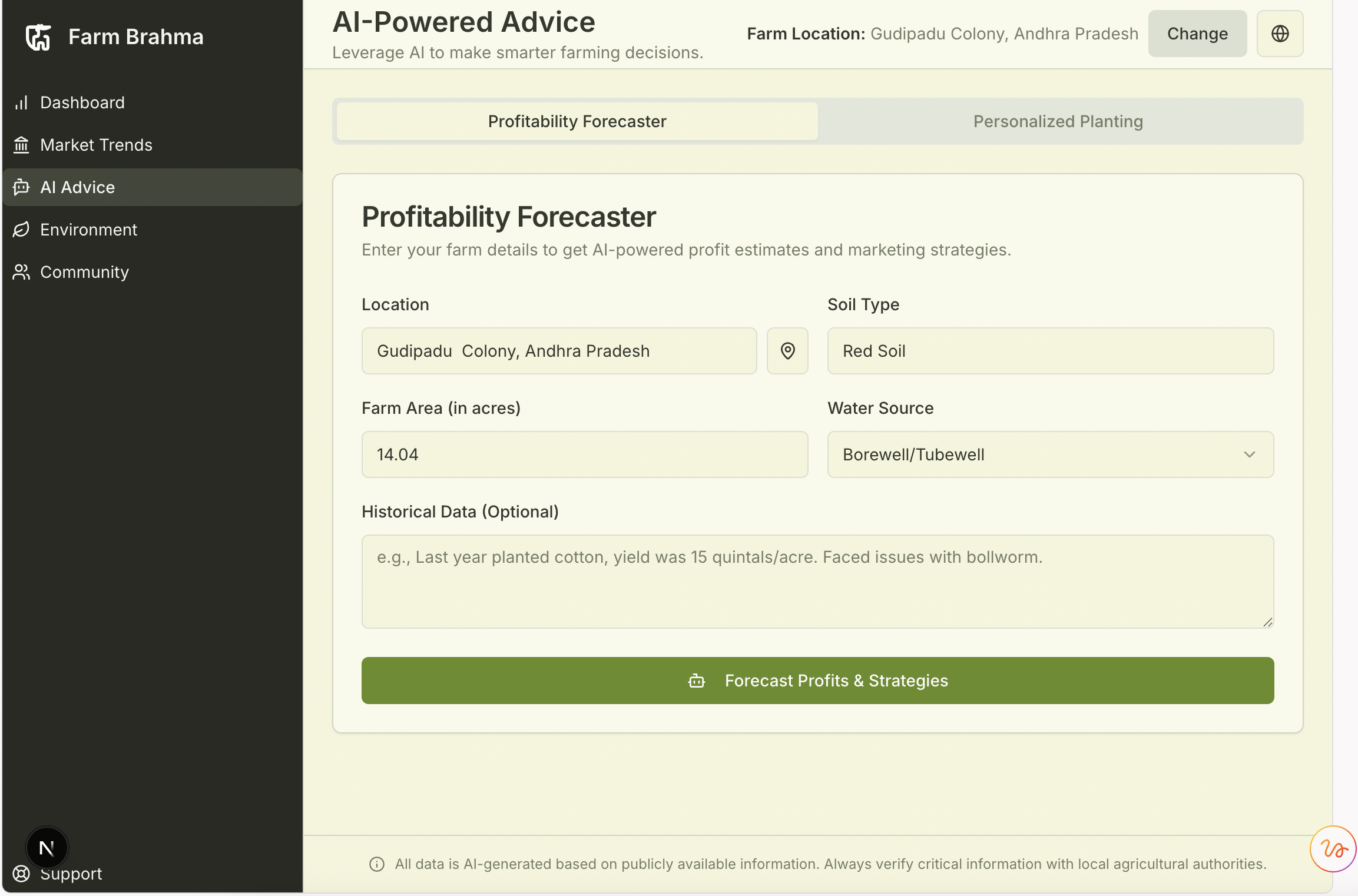Select the Profitability Forecaster tab
The image size is (1358, 896).
pyautogui.click(x=577, y=122)
